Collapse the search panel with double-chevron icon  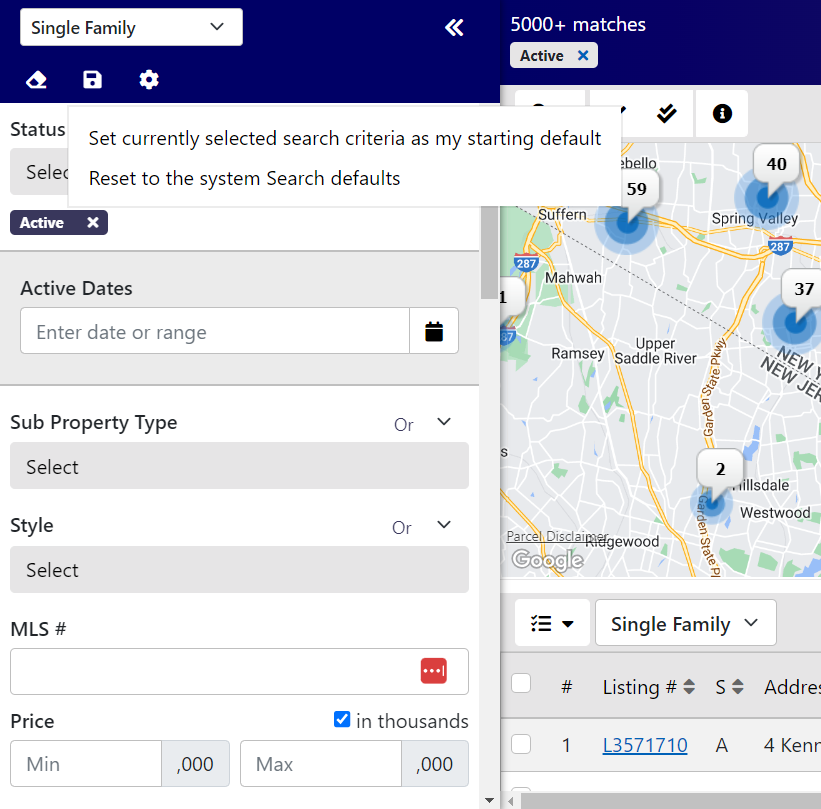tap(454, 27)
